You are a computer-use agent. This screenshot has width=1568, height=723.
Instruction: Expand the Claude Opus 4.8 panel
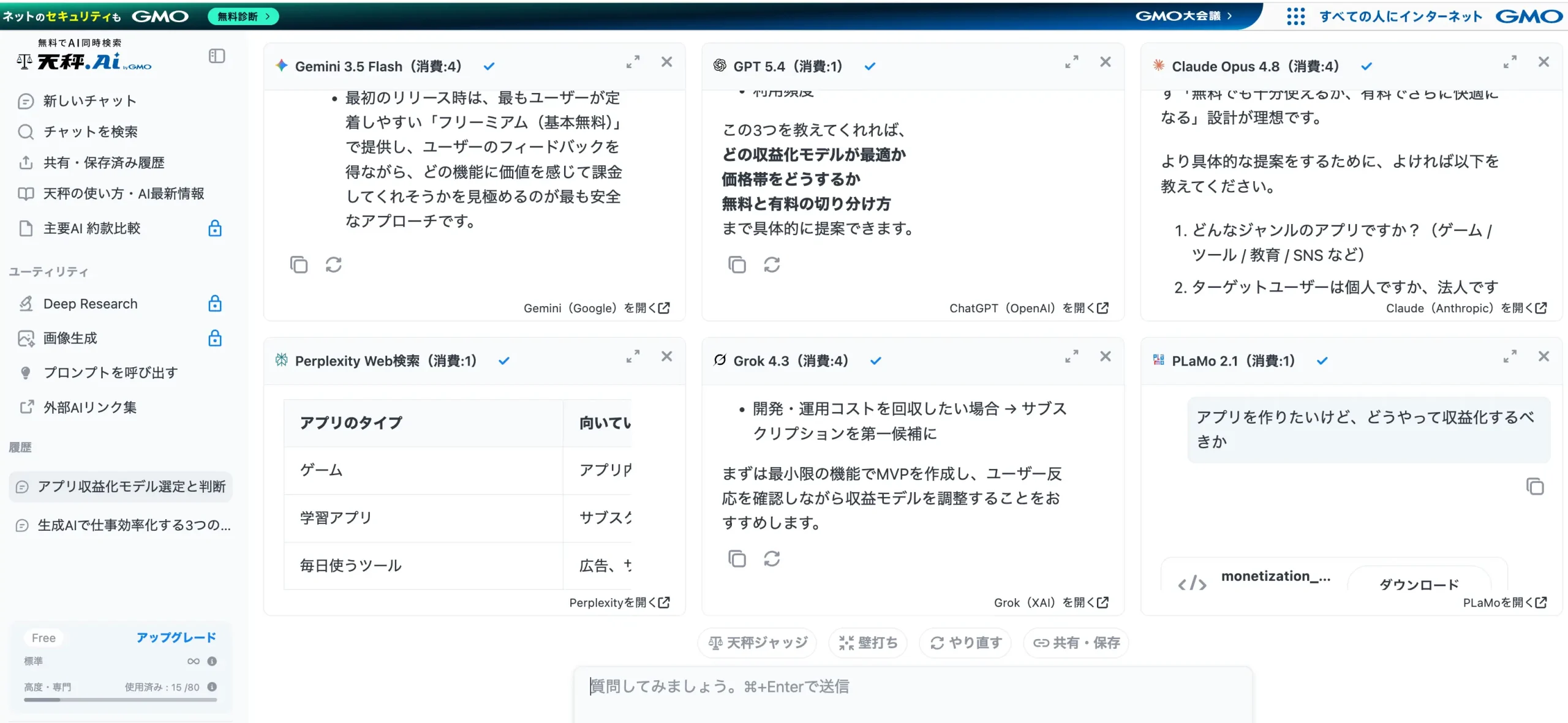(x=1510, y=62)
